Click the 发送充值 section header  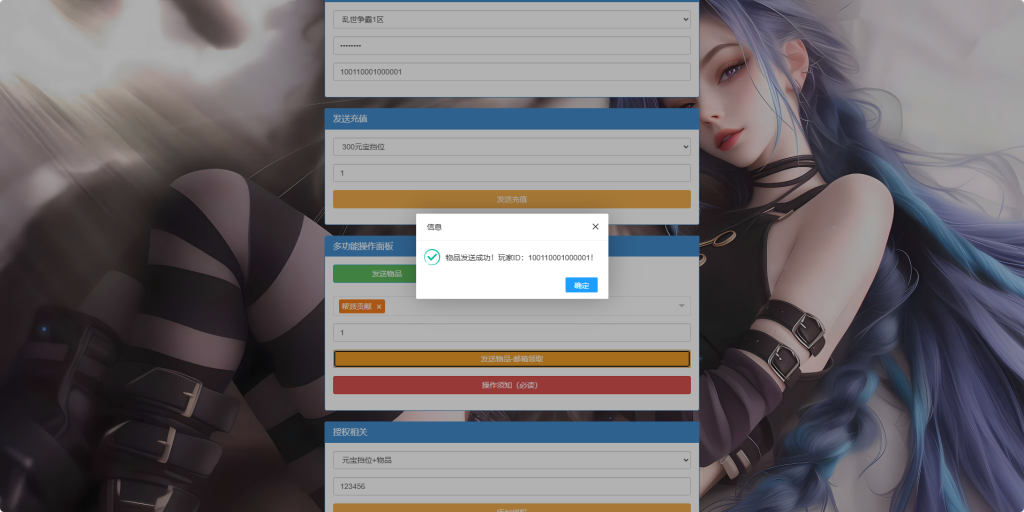click(x=512, y=119)
